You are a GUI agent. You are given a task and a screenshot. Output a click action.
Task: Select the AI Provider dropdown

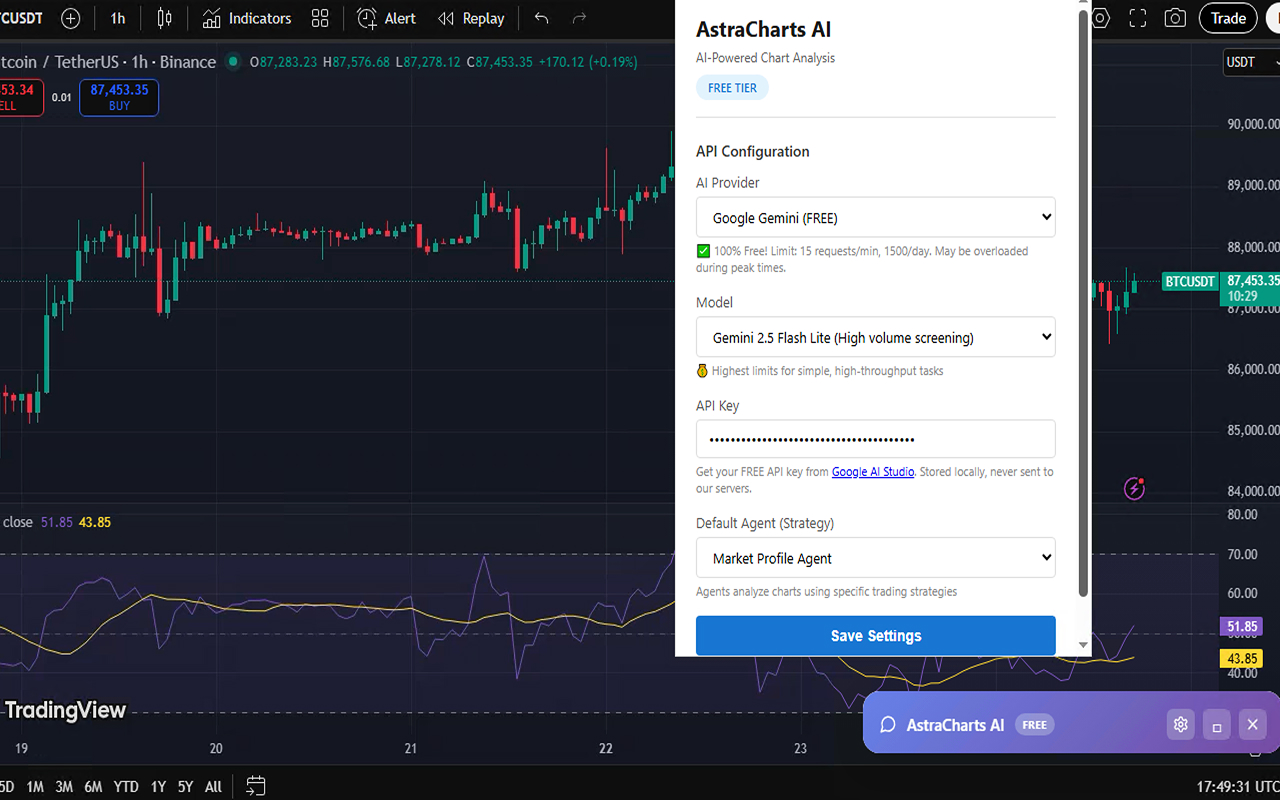coord(876,217)
